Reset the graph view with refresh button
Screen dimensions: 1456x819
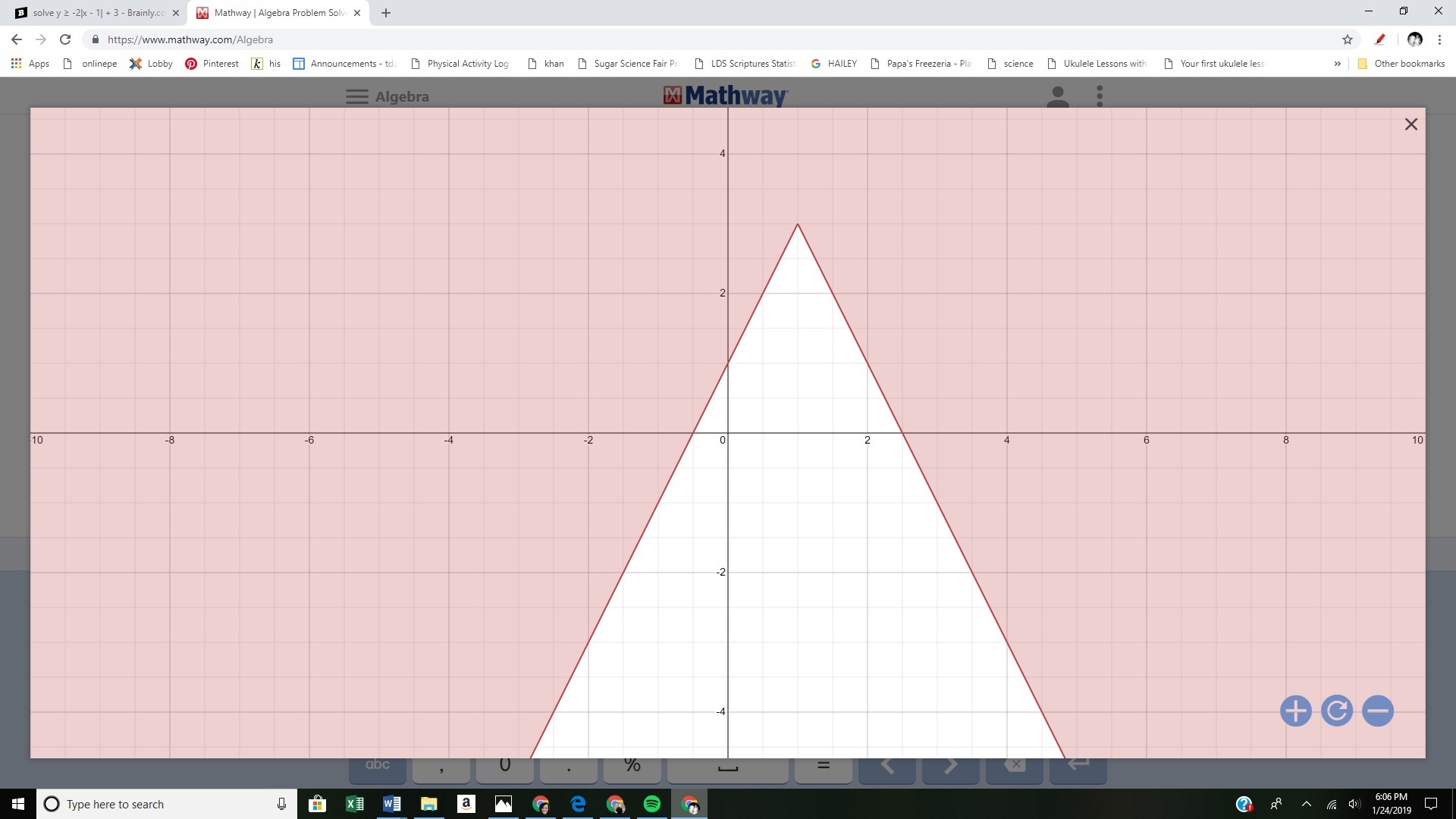(x=1336, y=711)
